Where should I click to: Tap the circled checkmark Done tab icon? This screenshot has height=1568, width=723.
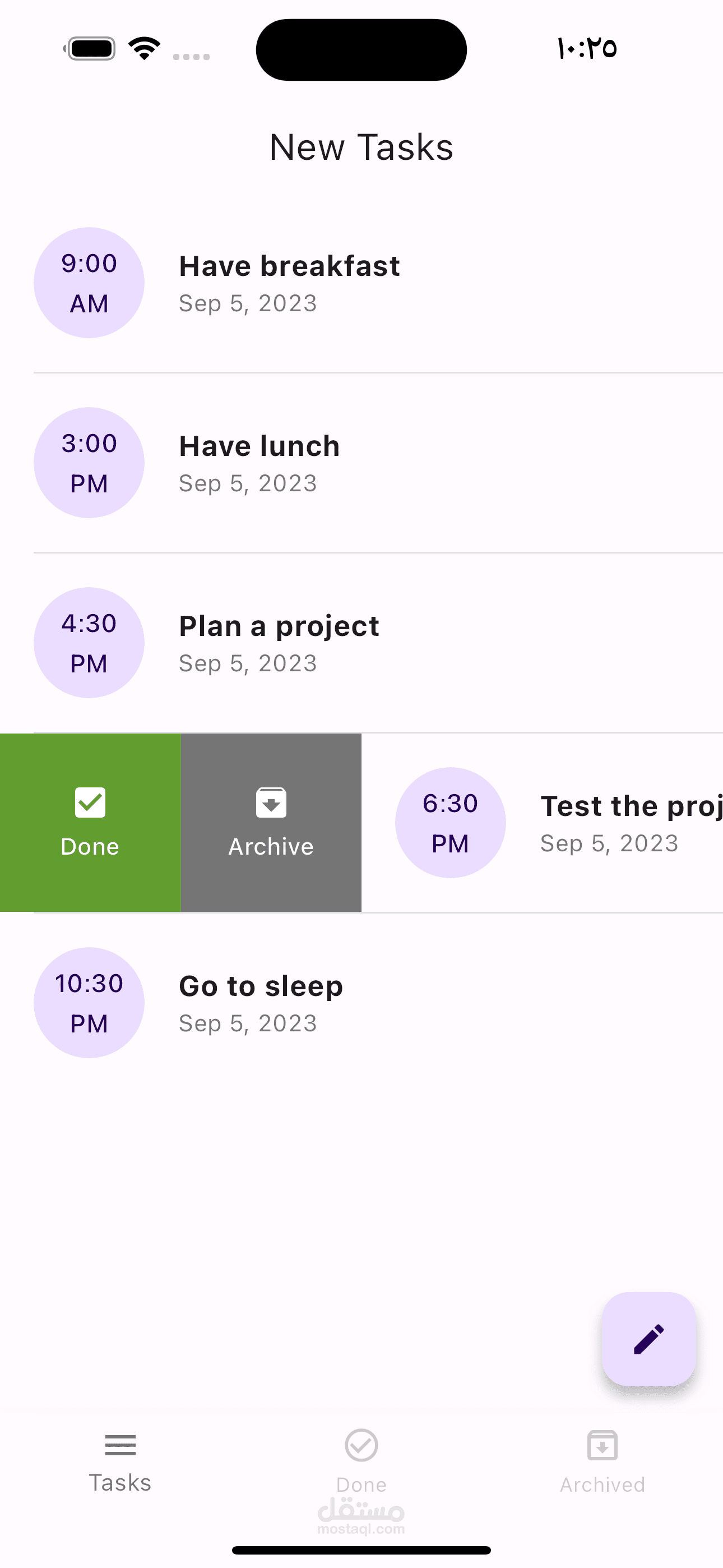point(361,1445)
